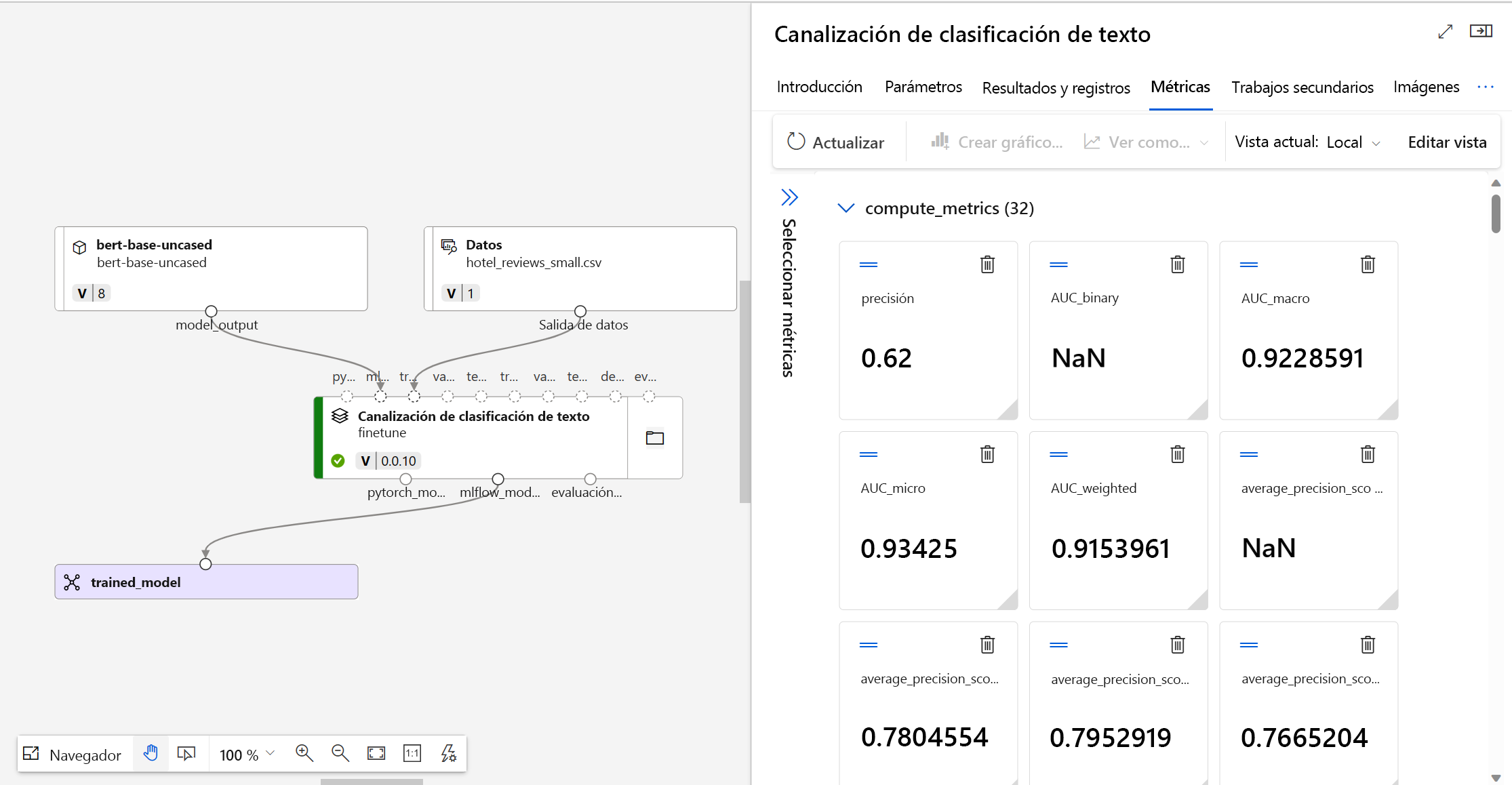The height and width of the screenshot is (785, 1512).
Task: Reset zoom to 1:1
Action: pos(412,753)
